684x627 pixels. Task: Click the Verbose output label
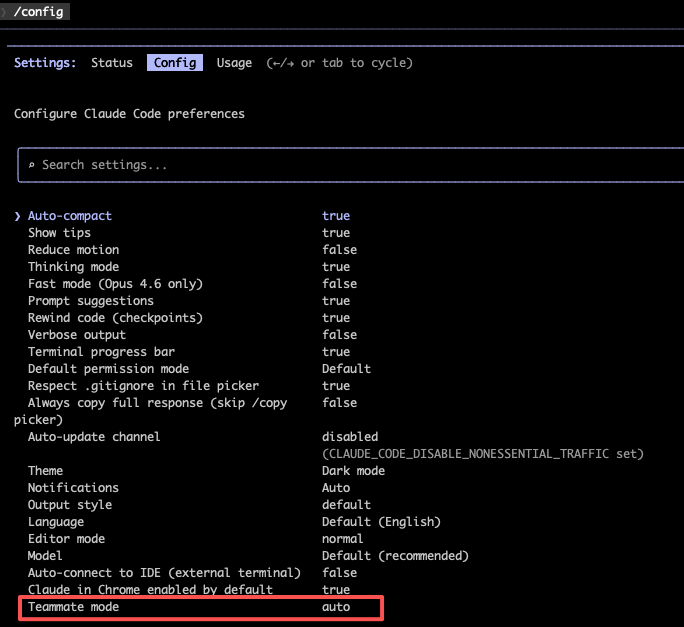tap(77, 335)
